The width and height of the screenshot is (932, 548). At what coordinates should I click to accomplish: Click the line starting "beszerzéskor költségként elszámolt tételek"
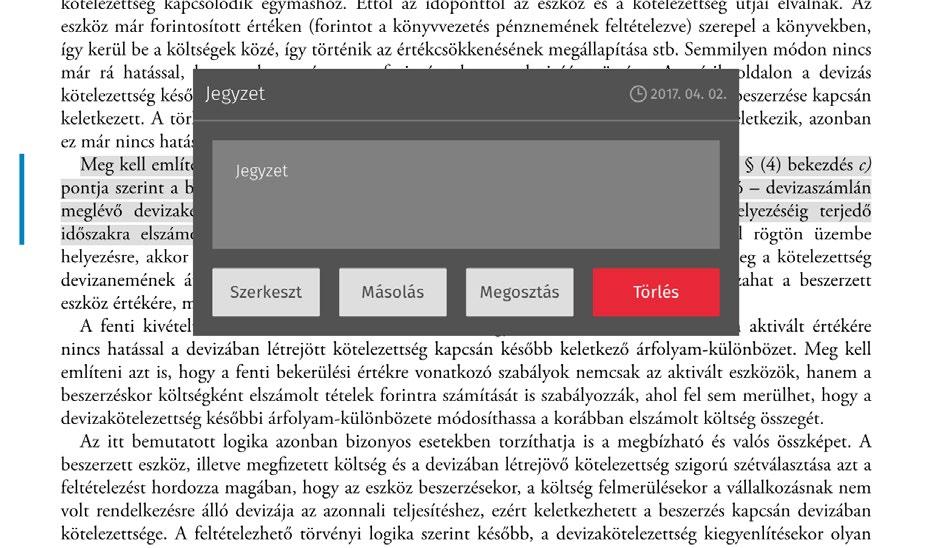point(466,395)
